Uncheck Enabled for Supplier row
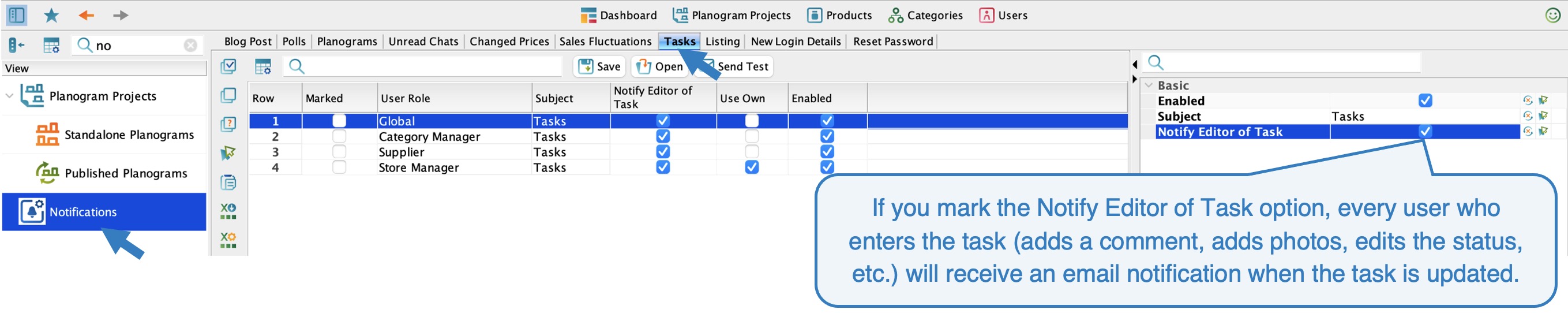The width and height of the screenshot is (1568, 313). [827, 152]
